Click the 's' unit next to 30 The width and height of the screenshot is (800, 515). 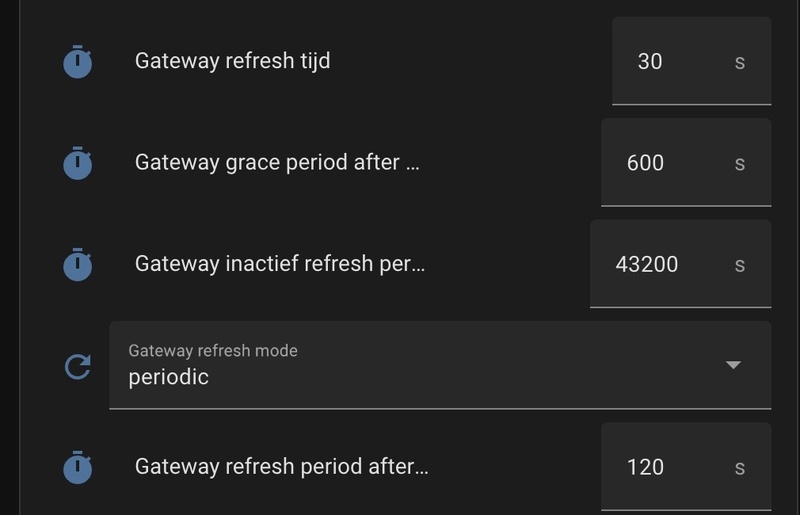pos(740,62)
